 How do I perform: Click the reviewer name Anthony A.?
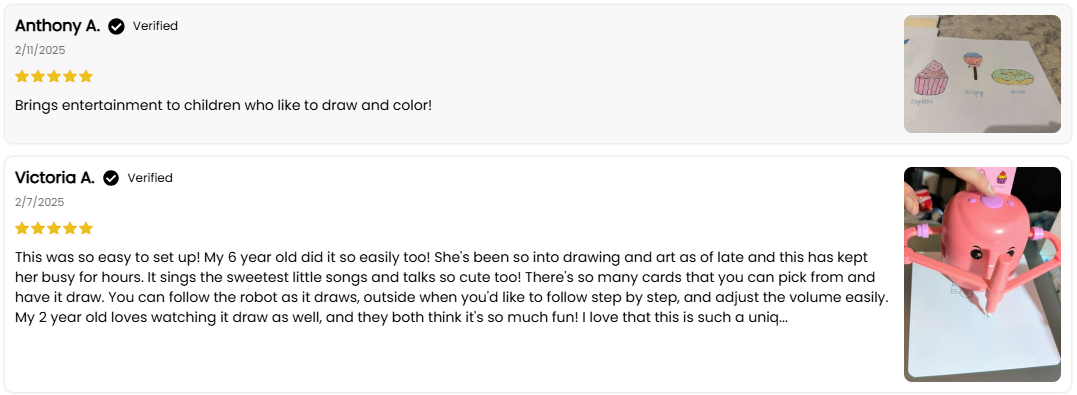58,26
